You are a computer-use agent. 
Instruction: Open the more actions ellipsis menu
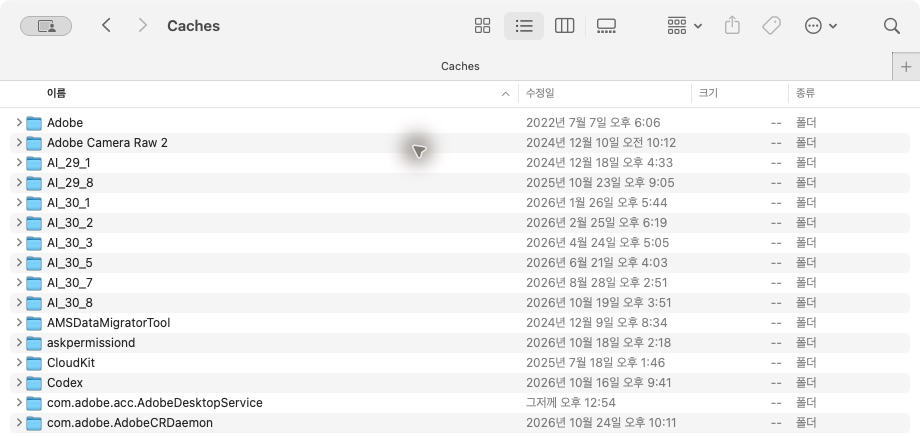pyautogui.click(x=820, y=26)
